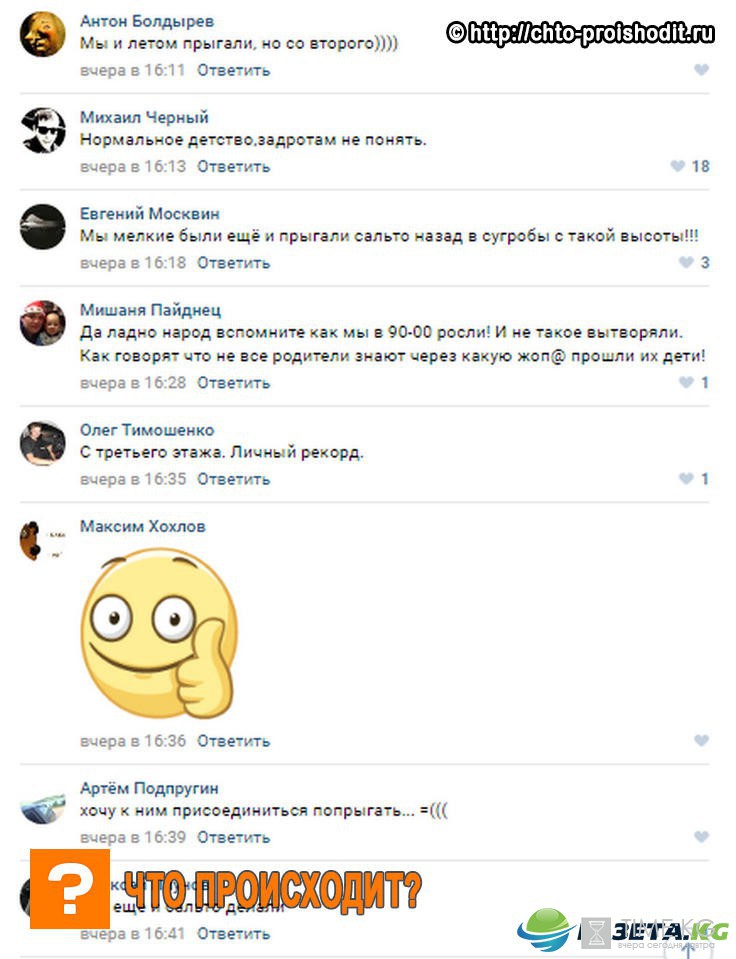
Task: Like Антон Болдырев's comment with the heart
Action: click(701, 70)
